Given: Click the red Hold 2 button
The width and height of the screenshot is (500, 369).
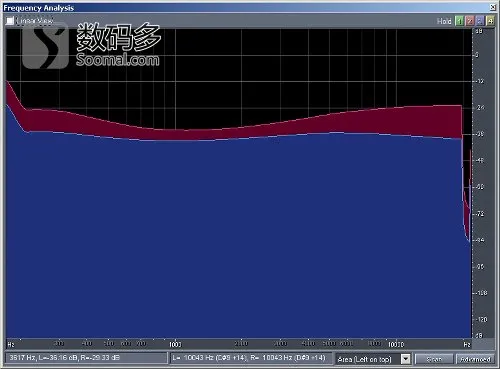Looking at the screenshot, I should (470, 21).
